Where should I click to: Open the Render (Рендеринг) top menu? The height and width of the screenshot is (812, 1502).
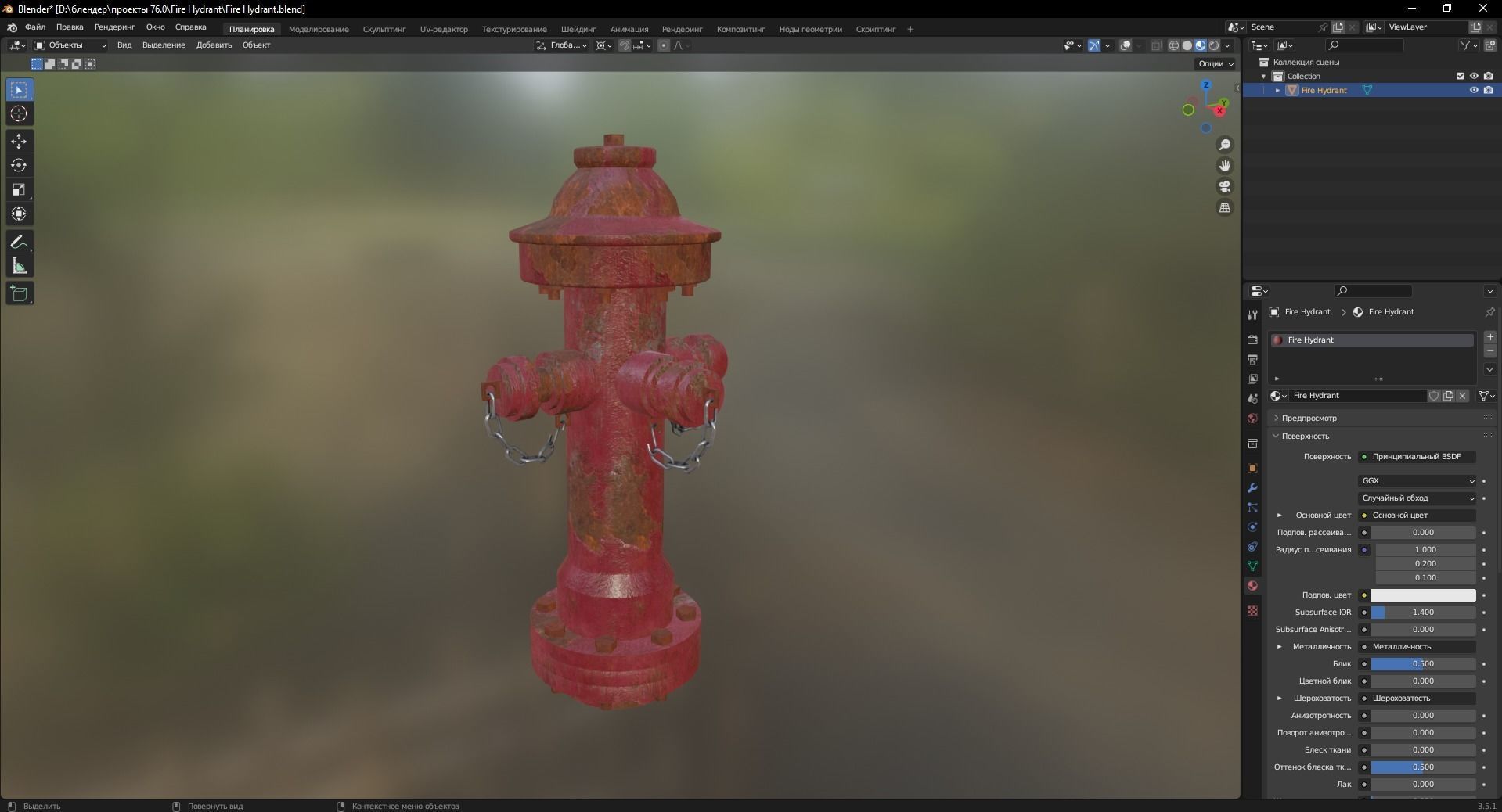click(114, 27)
